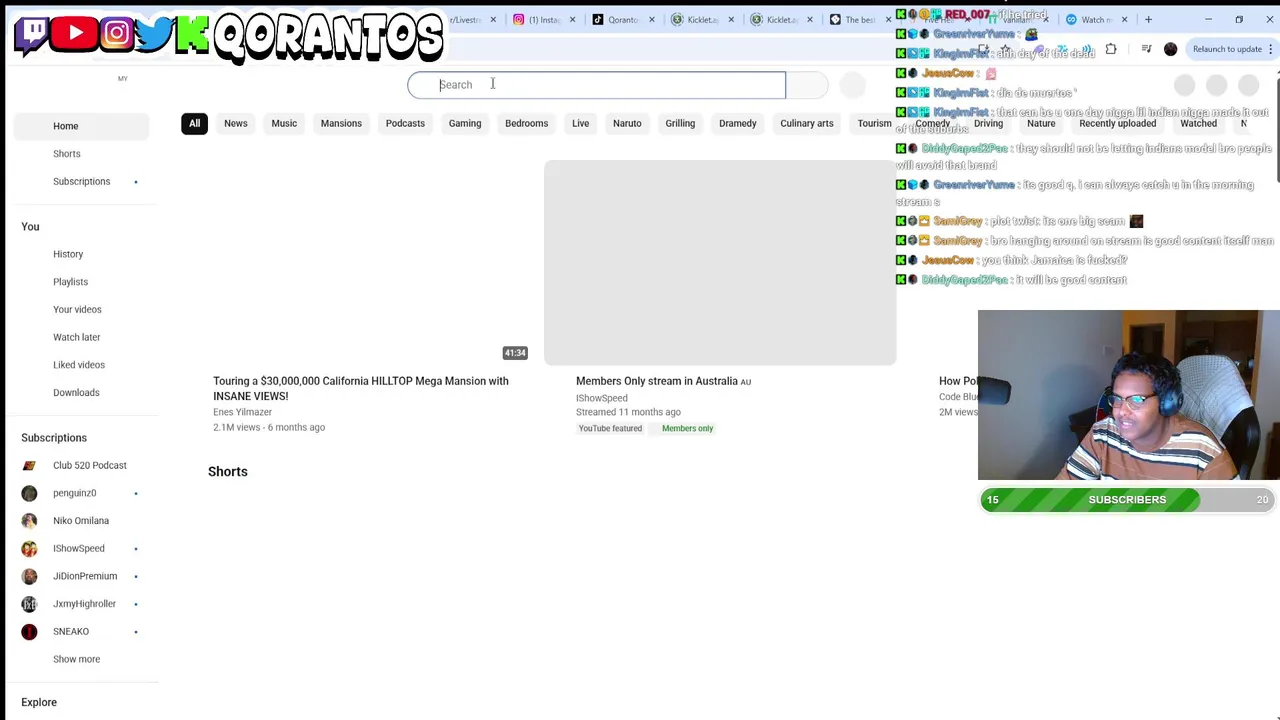Click the Explore section heading
The width and height of the screenshot is (1280, 720).
39,702
